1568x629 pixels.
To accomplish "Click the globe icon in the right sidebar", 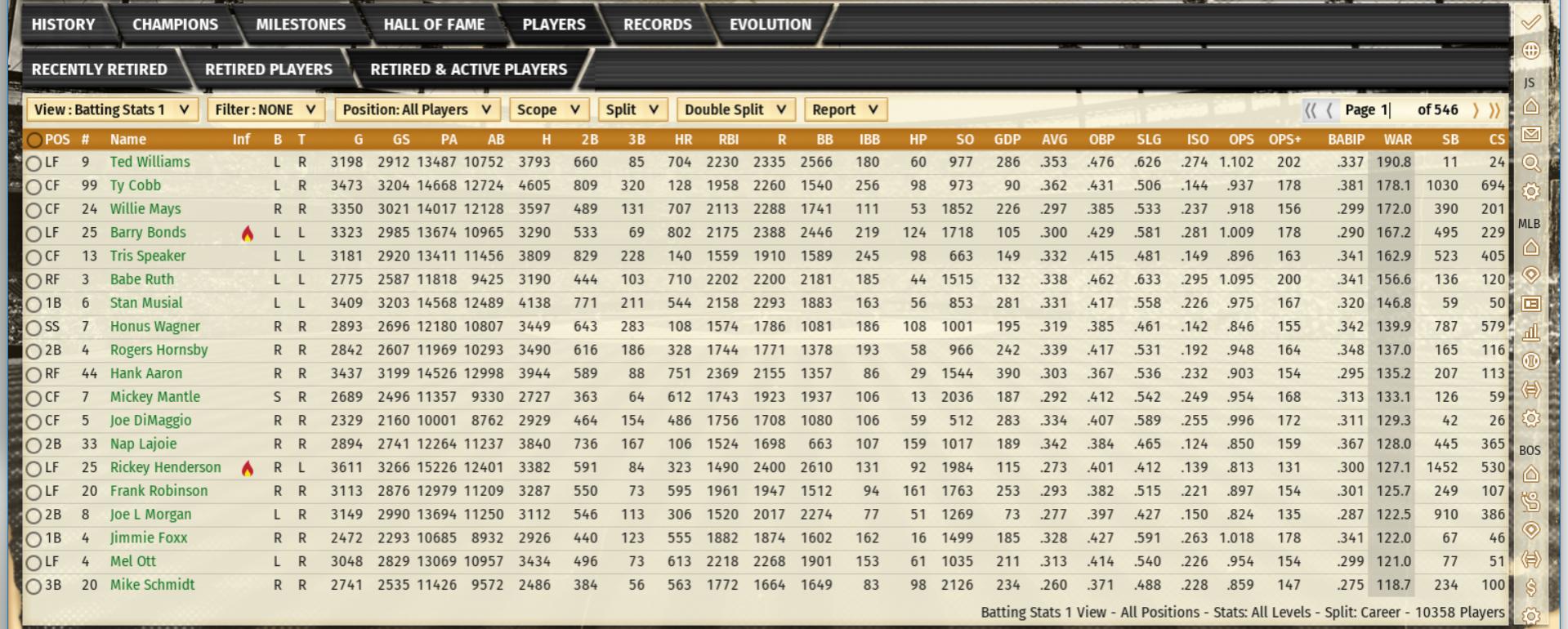I will (1530, 51).
